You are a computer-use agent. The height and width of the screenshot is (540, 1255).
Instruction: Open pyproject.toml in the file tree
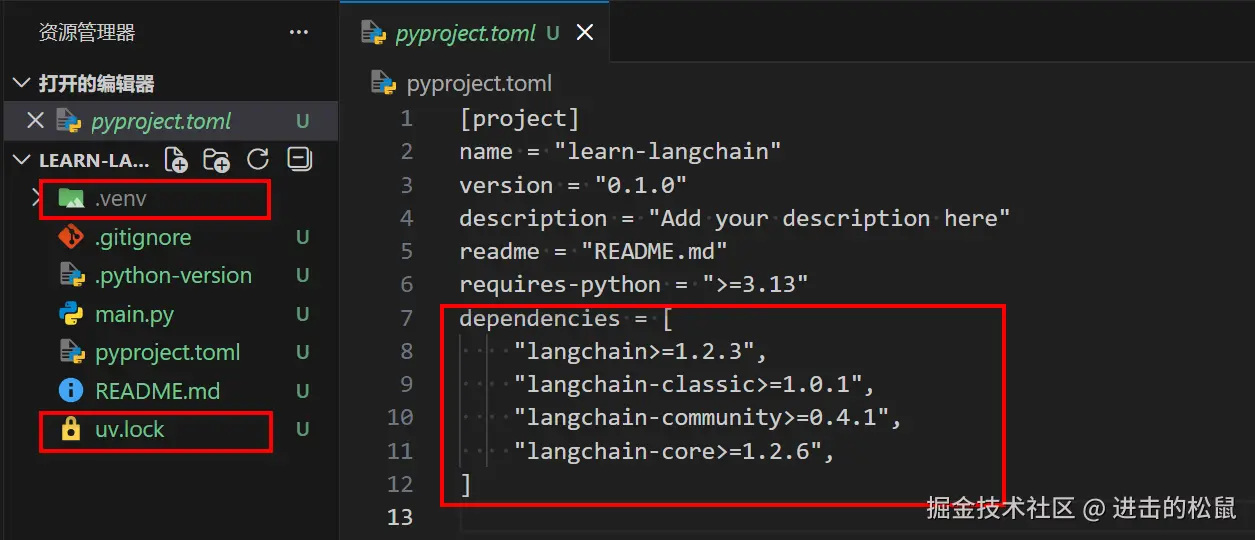(x=170, y=352)
